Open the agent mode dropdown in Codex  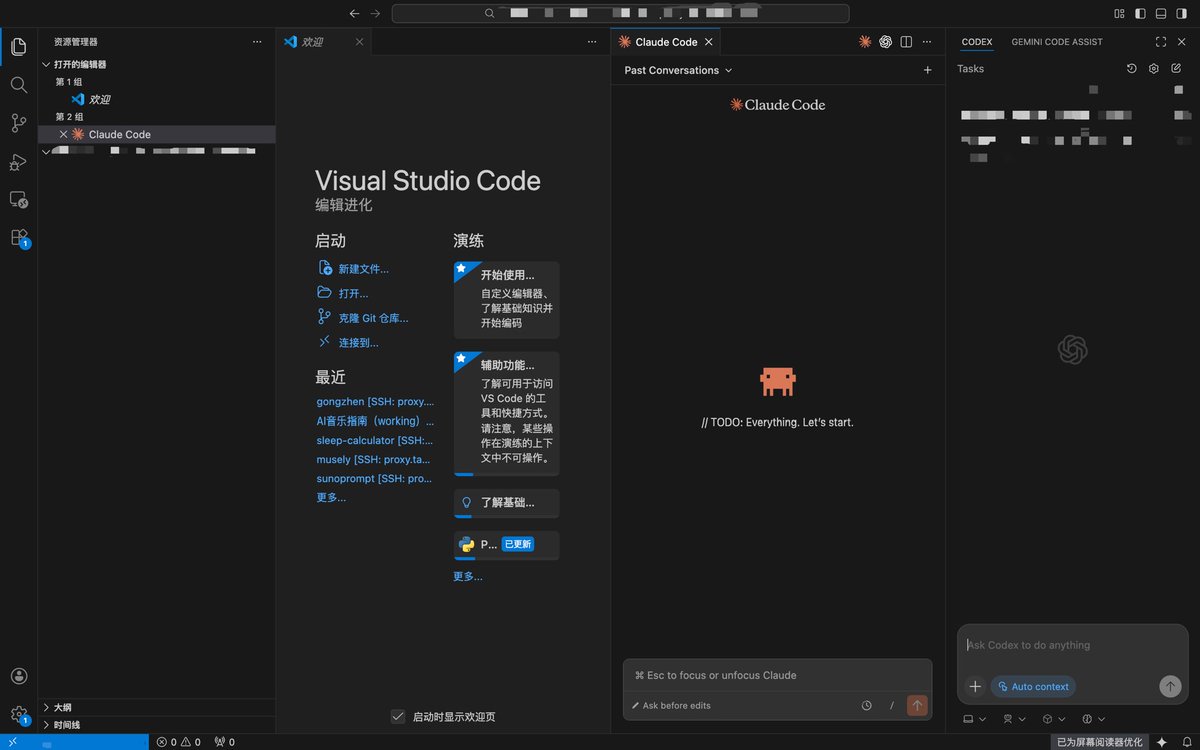click(1015, 719)
